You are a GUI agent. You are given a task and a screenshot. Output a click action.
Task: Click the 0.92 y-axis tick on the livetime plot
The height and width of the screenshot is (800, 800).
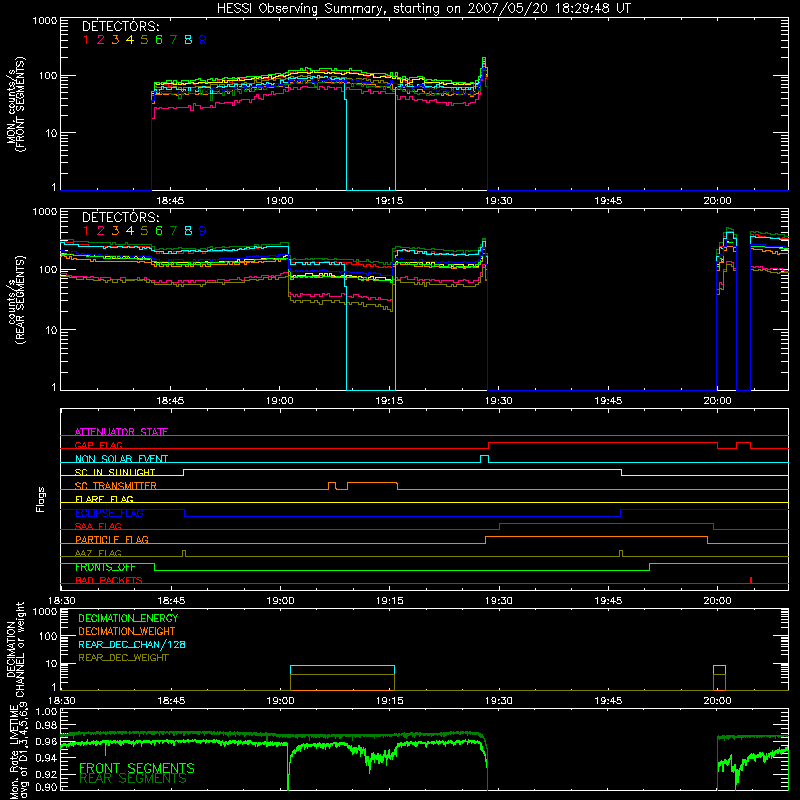[46, 774]
